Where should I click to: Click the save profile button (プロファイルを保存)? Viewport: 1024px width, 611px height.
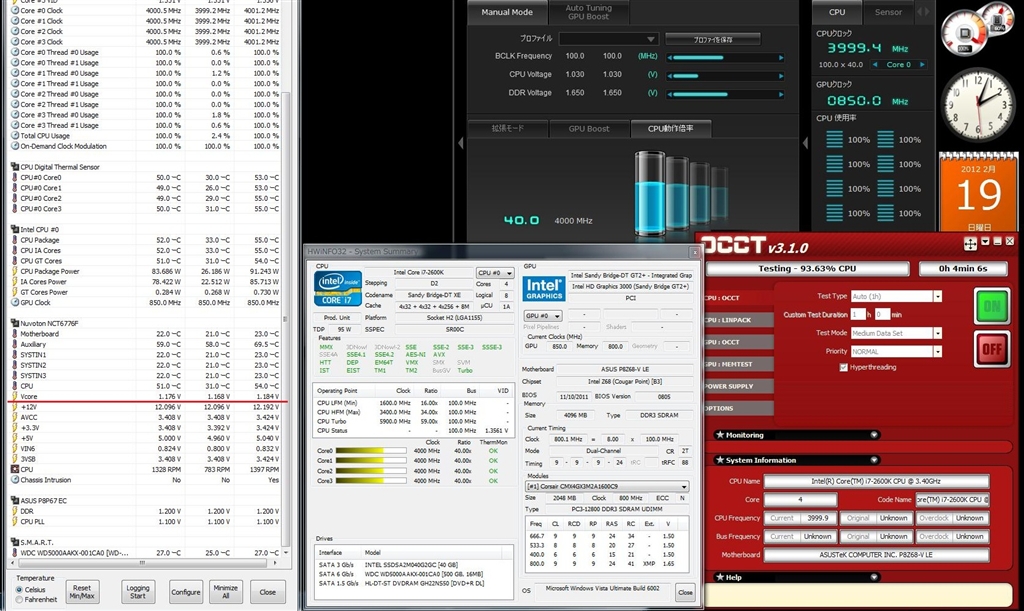[x=712, y=39]
